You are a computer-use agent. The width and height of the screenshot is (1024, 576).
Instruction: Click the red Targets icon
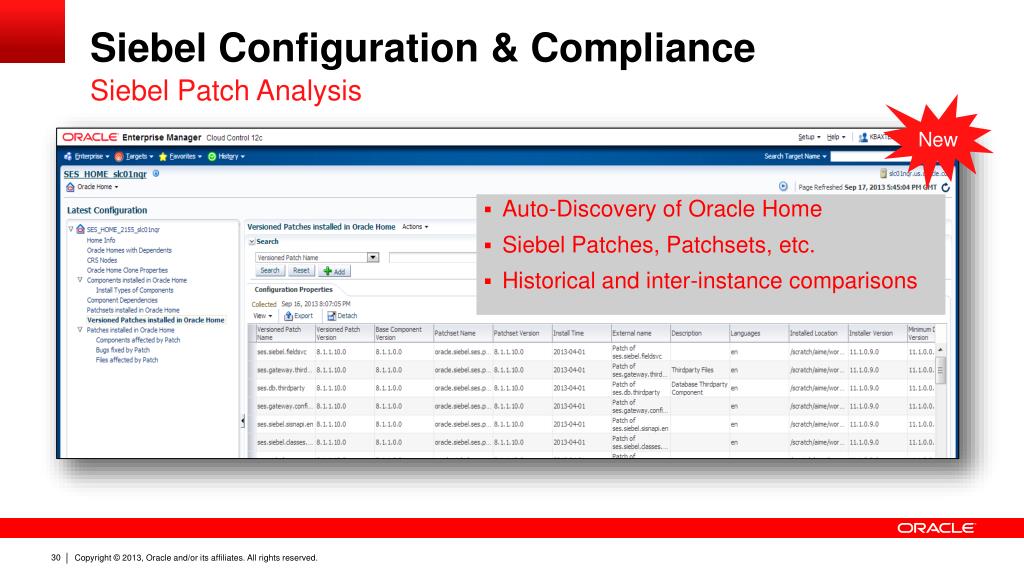(x=119, y=157)
